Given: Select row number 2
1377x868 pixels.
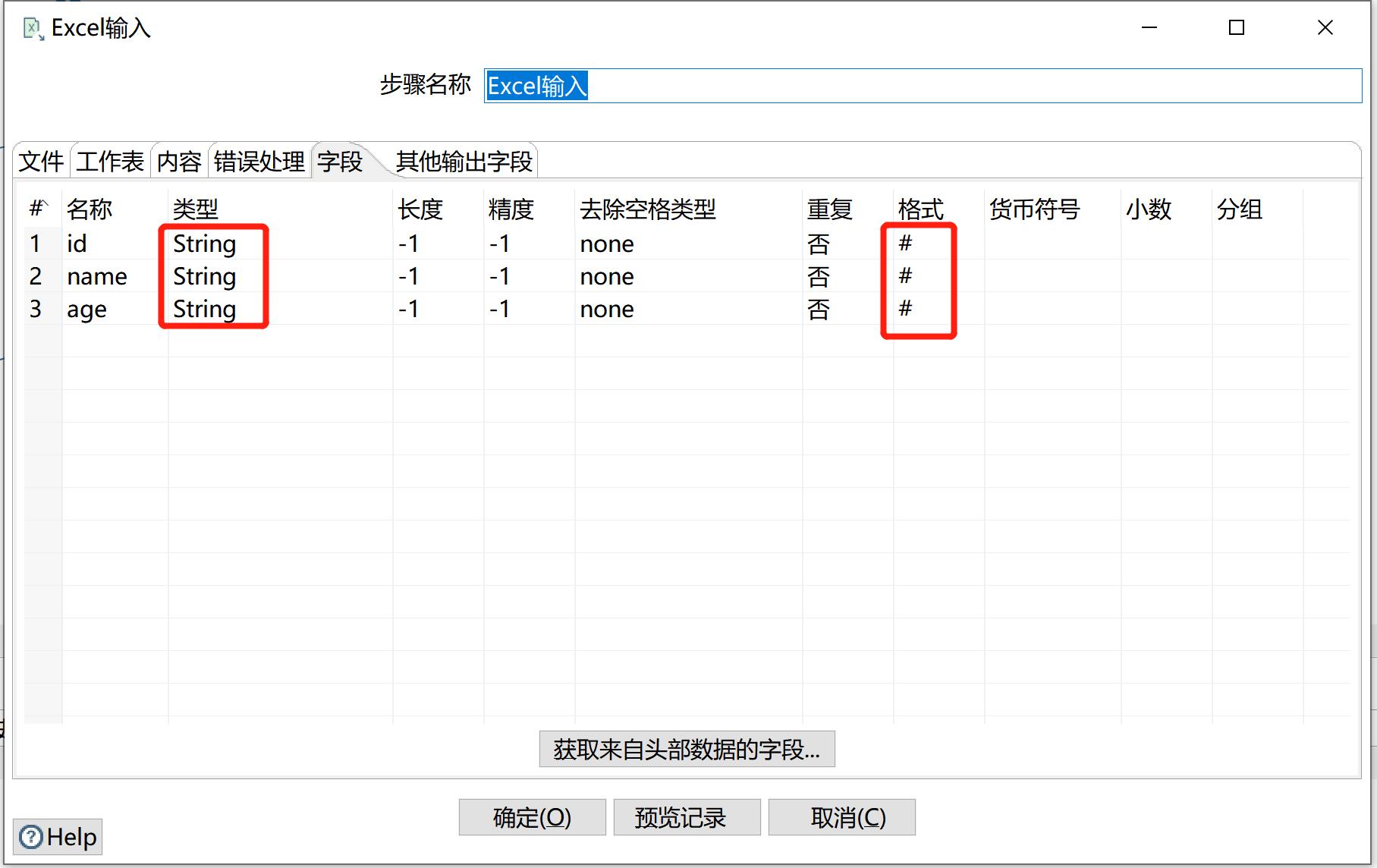Looking at the screenshot, I should 42,276.
